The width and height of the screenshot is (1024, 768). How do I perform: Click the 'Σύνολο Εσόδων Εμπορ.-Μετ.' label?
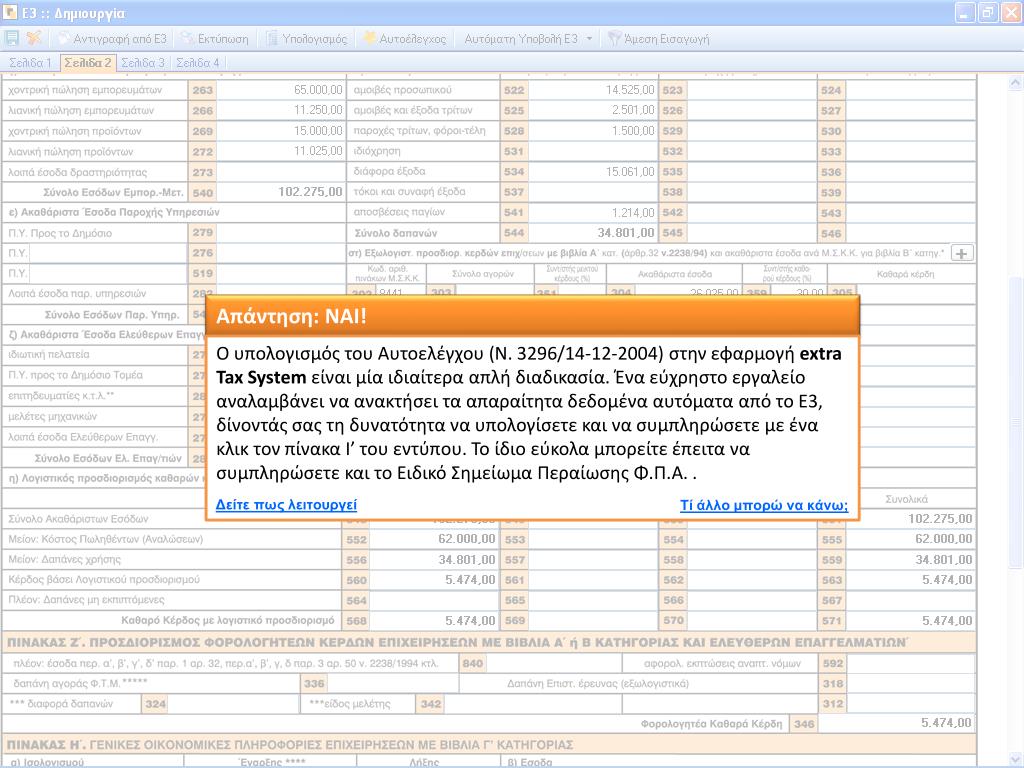(114, 193)
